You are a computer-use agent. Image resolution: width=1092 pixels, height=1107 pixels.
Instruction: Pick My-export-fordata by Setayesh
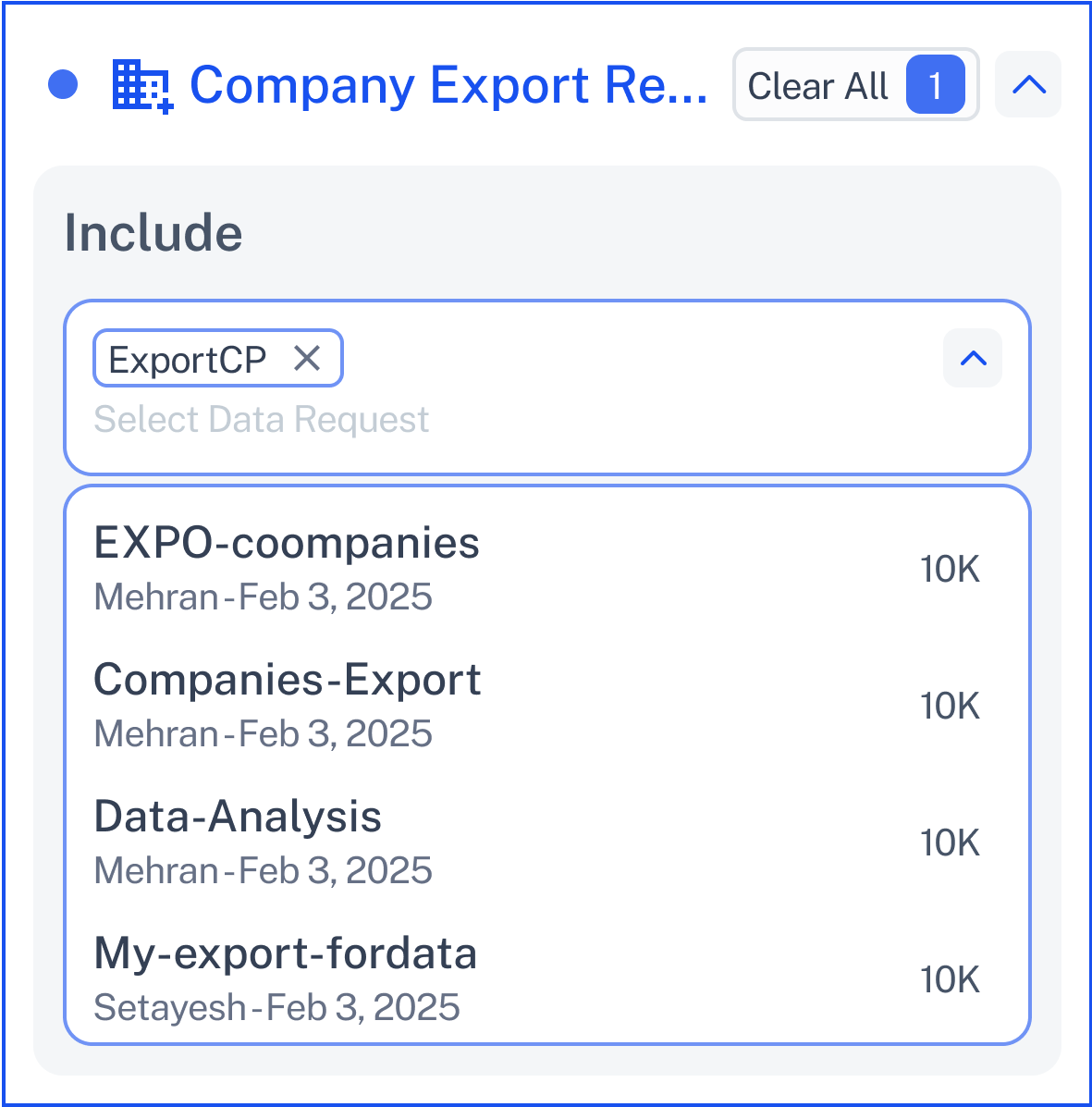point(547,980)
